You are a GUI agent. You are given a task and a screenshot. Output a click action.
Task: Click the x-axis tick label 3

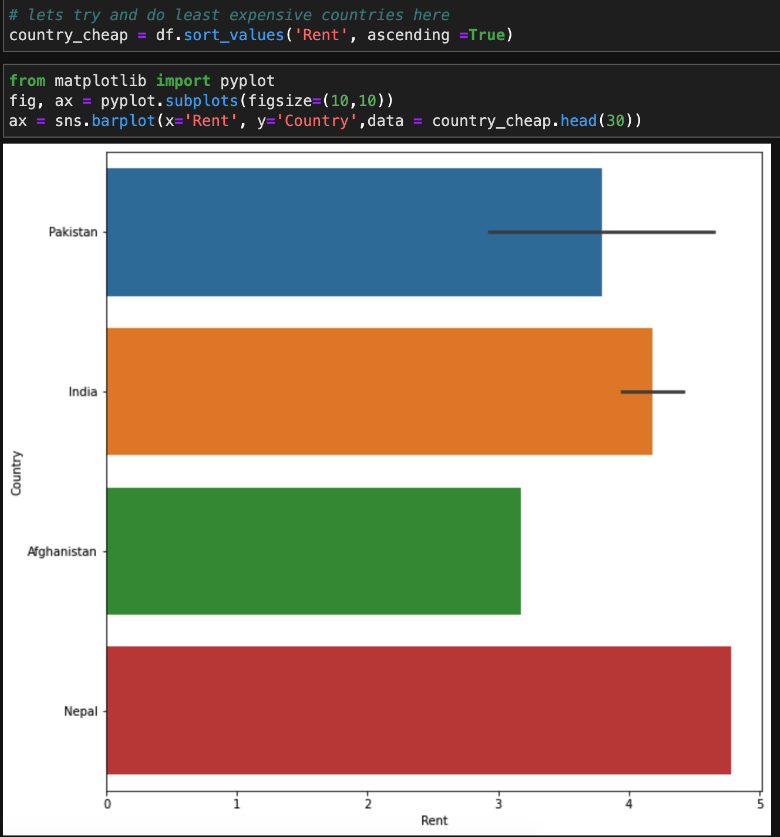[x=499, y=802]
